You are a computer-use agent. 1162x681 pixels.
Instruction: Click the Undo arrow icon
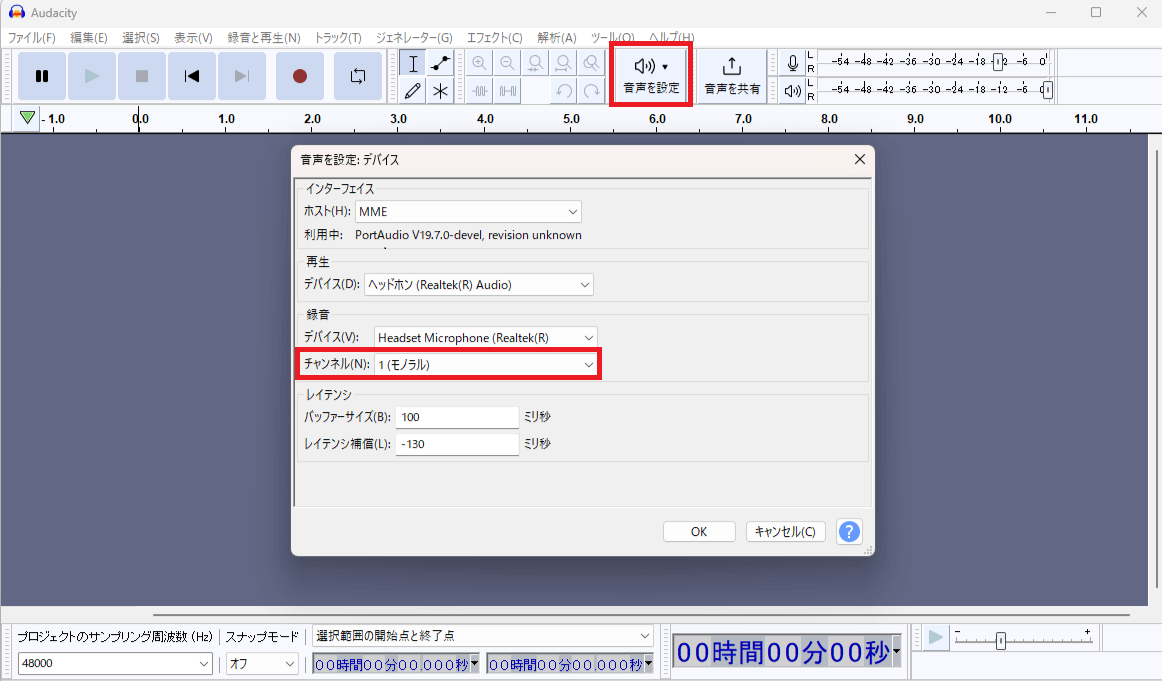coord(563,91)
